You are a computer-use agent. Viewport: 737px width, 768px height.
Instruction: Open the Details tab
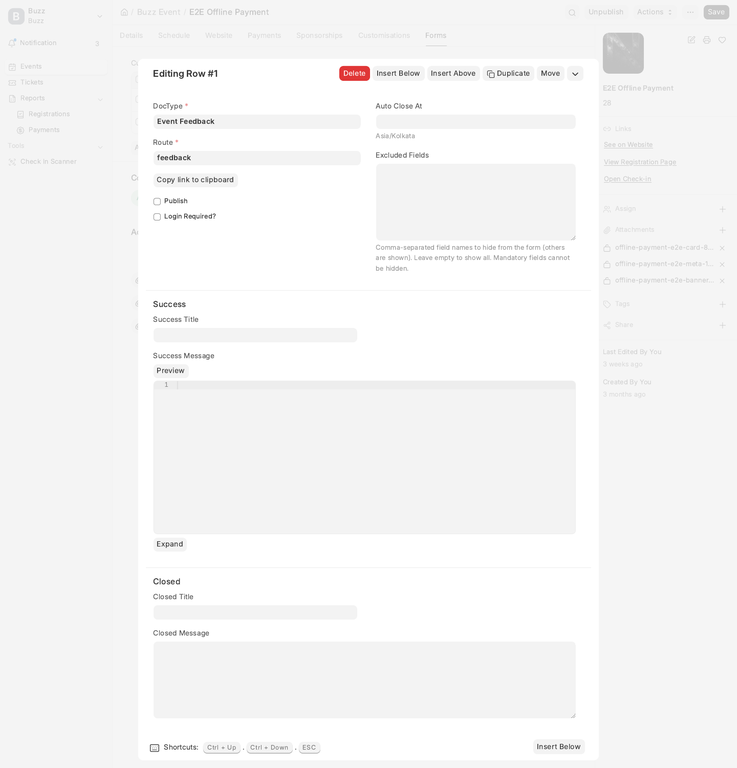point(131,35)
